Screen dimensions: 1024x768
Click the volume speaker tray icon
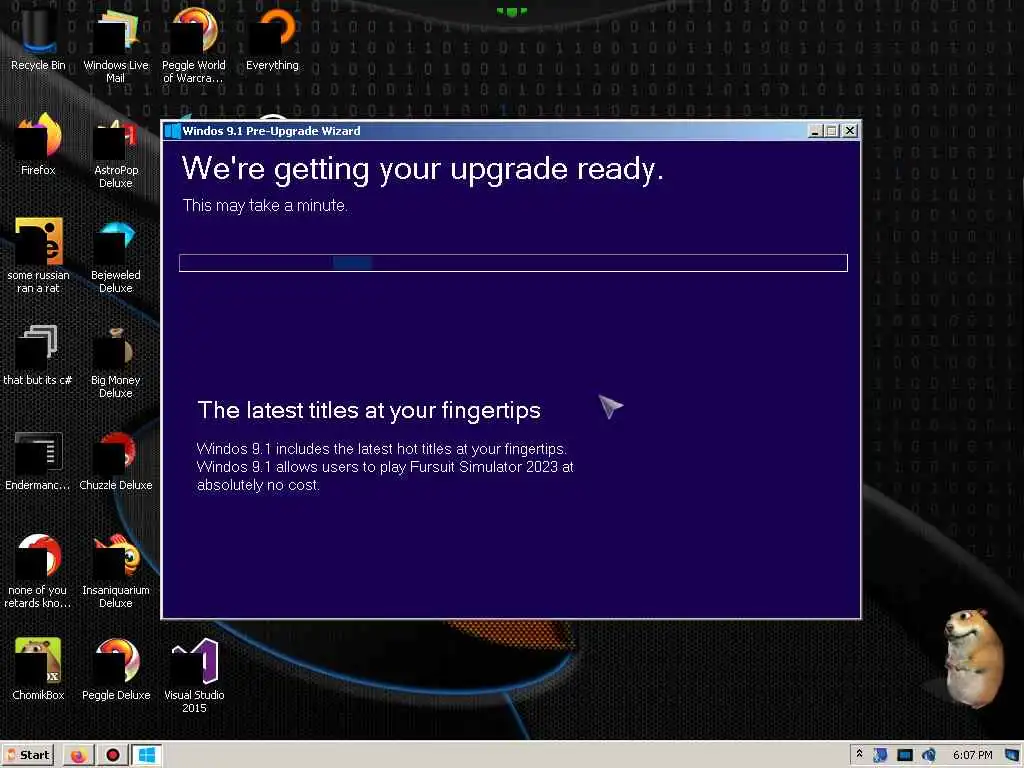click(929, 755)
